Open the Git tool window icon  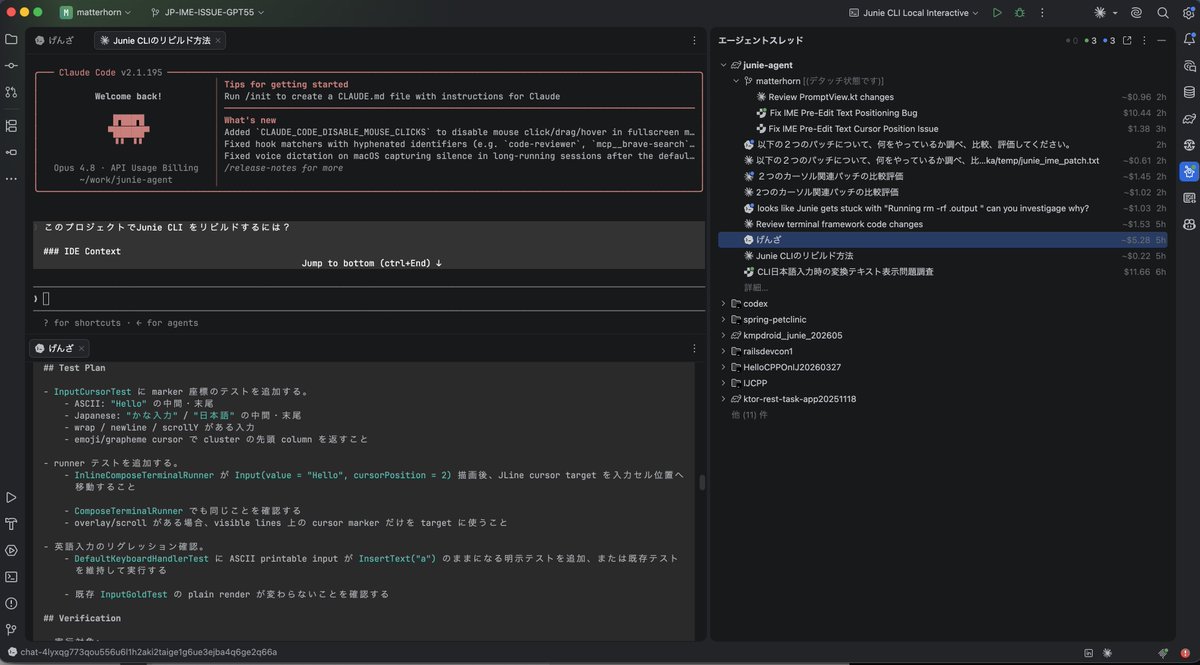click(12, 629)
